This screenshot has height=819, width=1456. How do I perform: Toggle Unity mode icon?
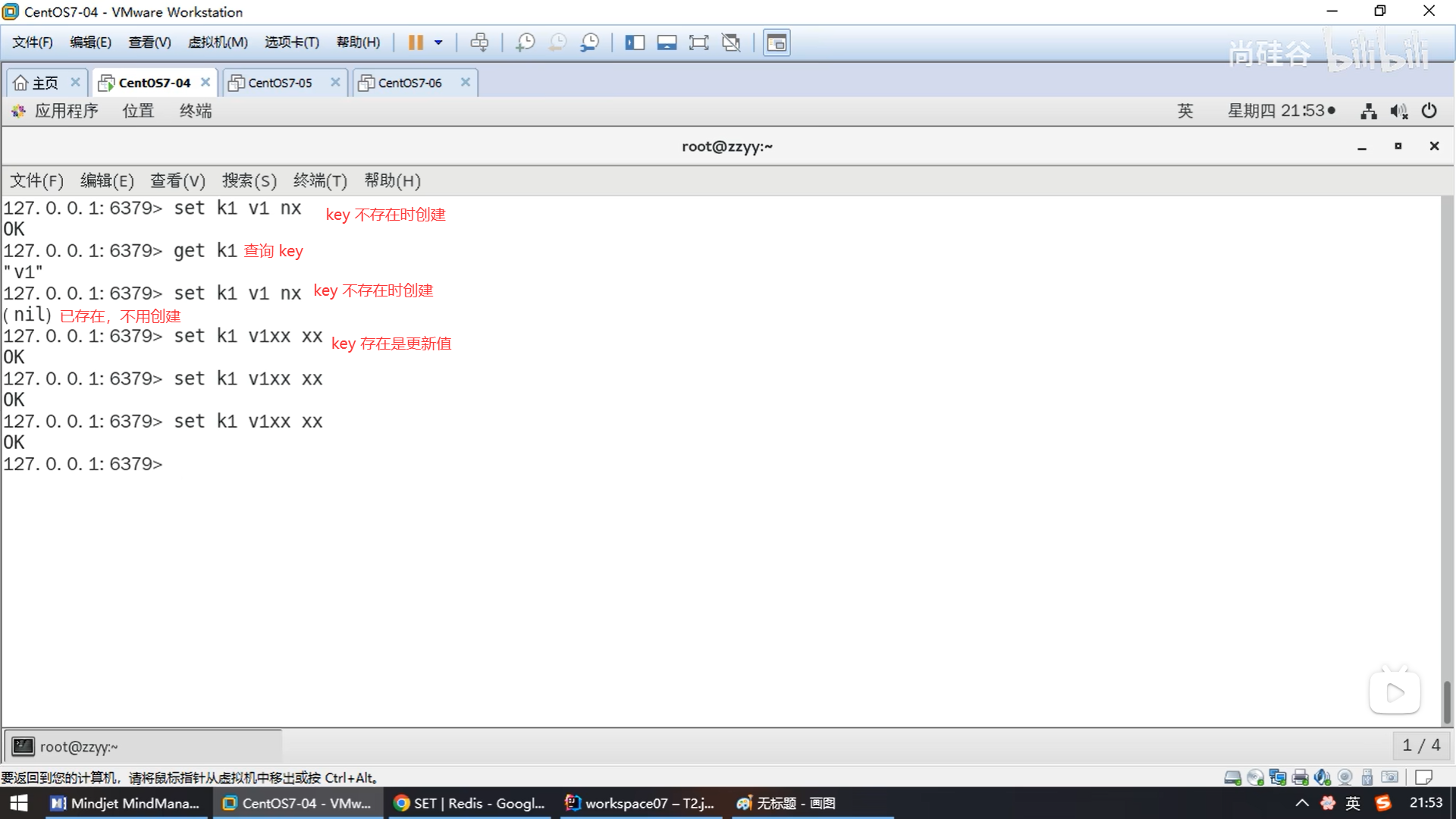coord(731,42)
